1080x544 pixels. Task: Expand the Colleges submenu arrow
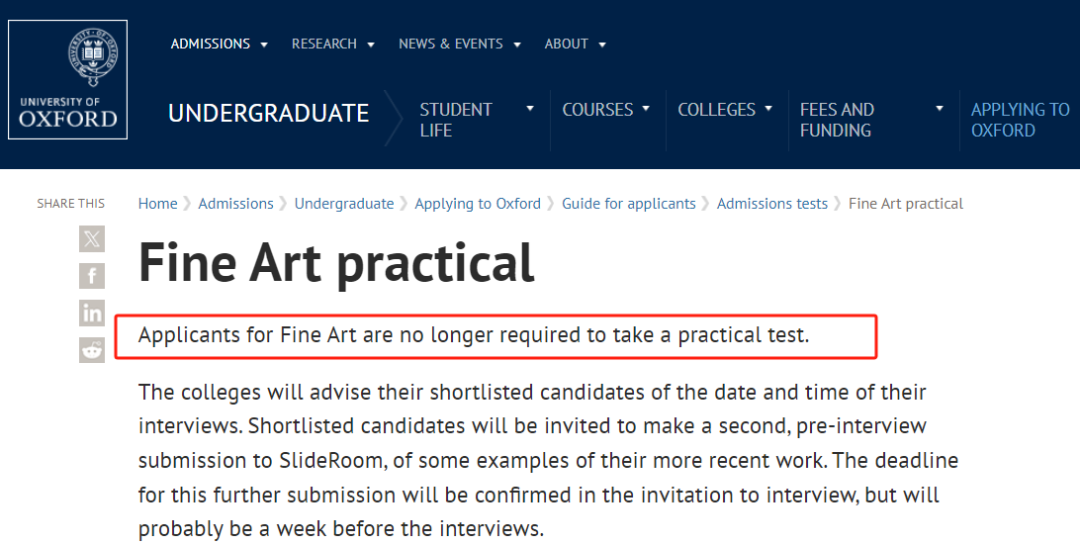click(x=768, y=109)
